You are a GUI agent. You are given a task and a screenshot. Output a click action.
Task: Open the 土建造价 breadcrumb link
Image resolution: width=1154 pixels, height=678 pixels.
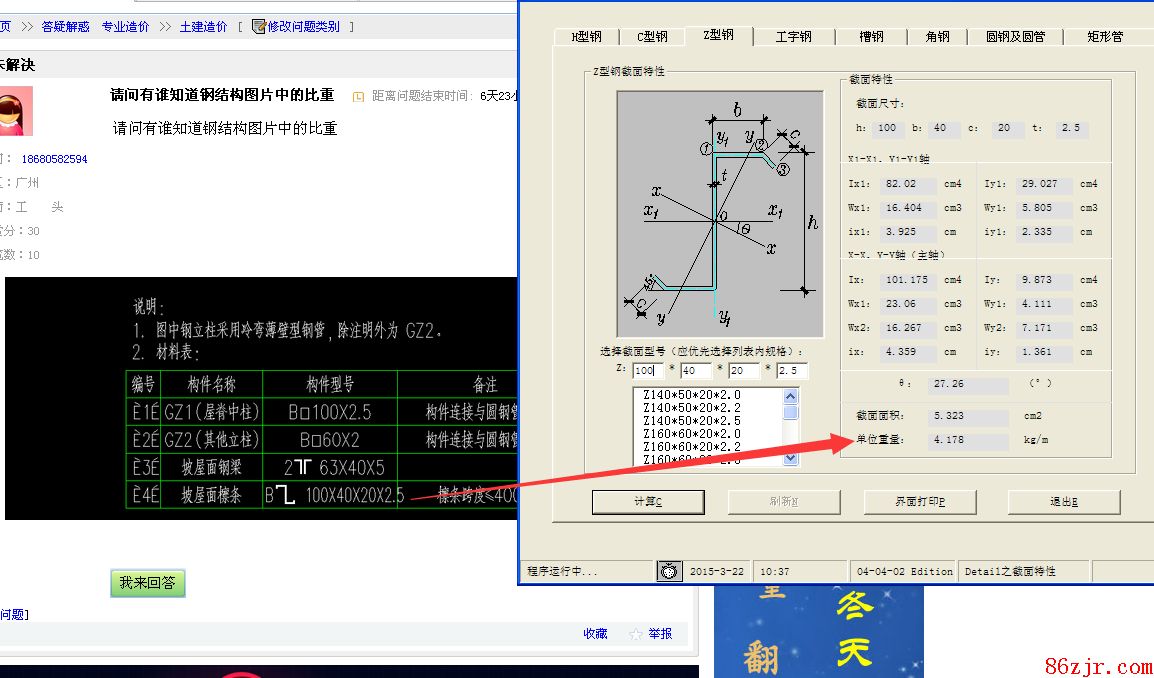[203, 27]
